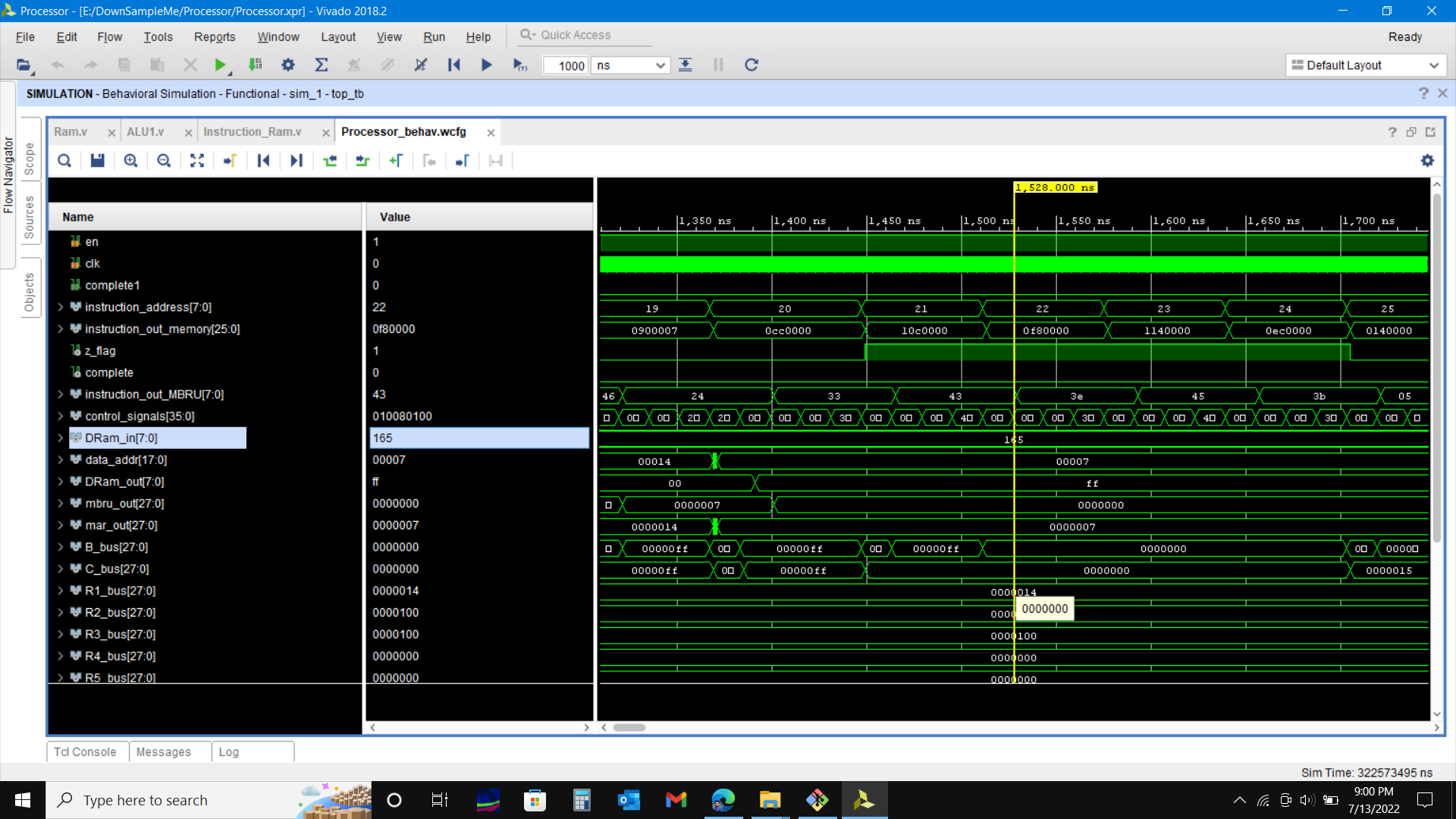This screenshot has height=819, width=1456.
Task: Click the Zoom Out icon in waveform viewer
Action: 163,161
